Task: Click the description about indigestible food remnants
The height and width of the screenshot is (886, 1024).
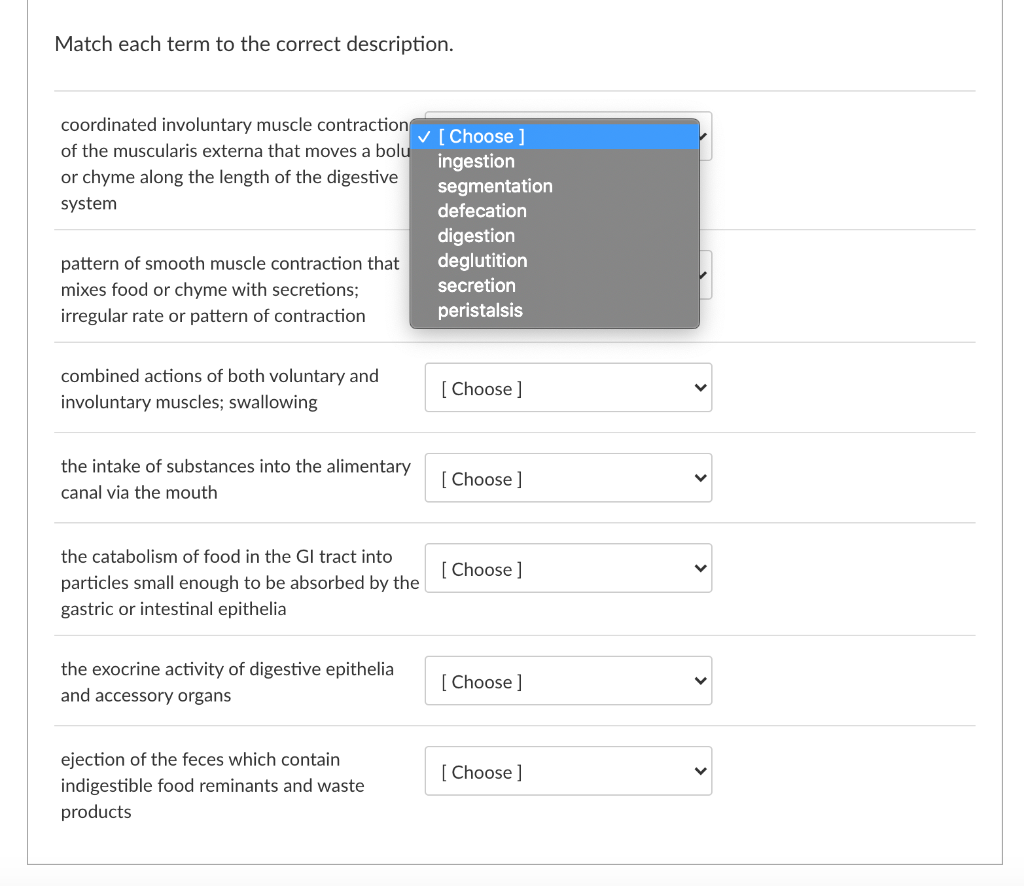Action: [x=212, y=785]
